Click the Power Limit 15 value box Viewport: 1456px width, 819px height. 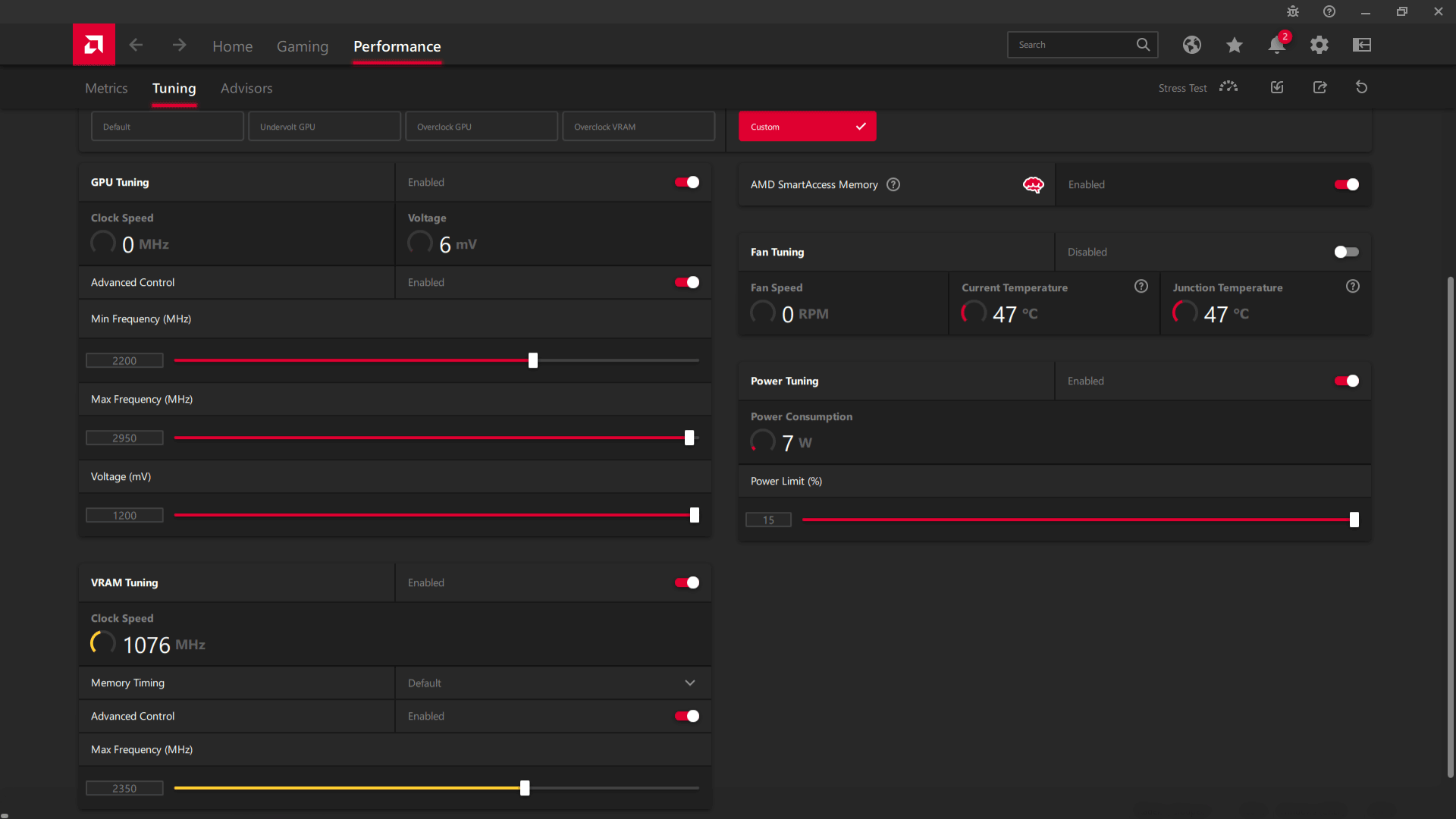coord(768,519)
